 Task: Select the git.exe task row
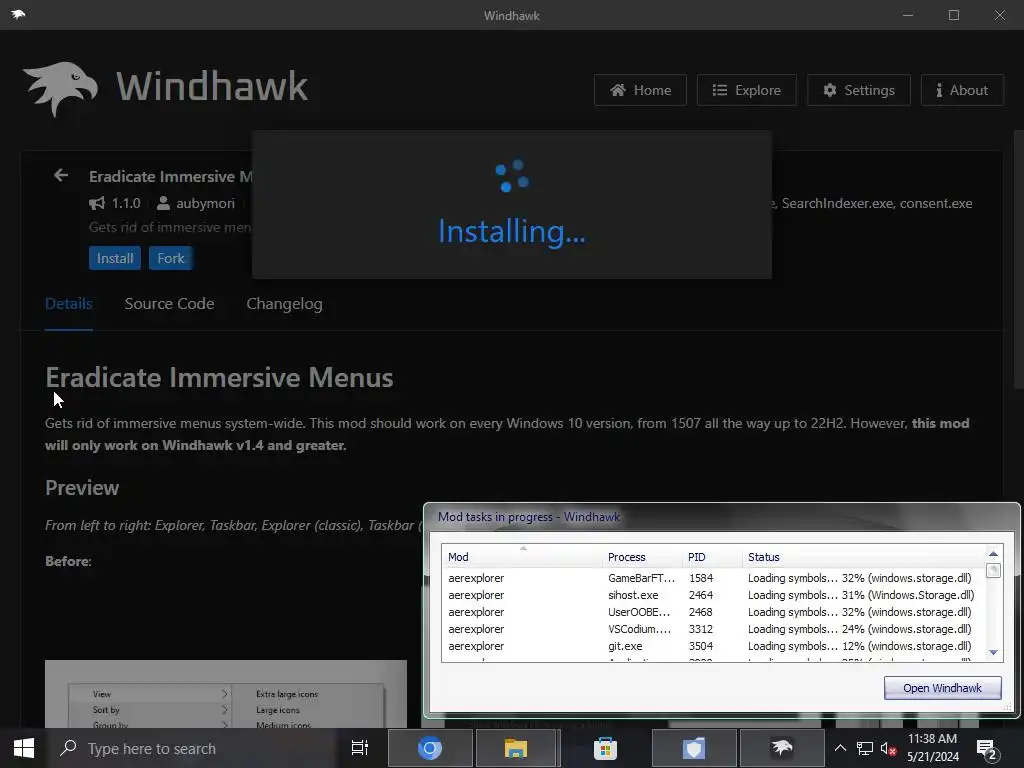(x=712, y=646)
